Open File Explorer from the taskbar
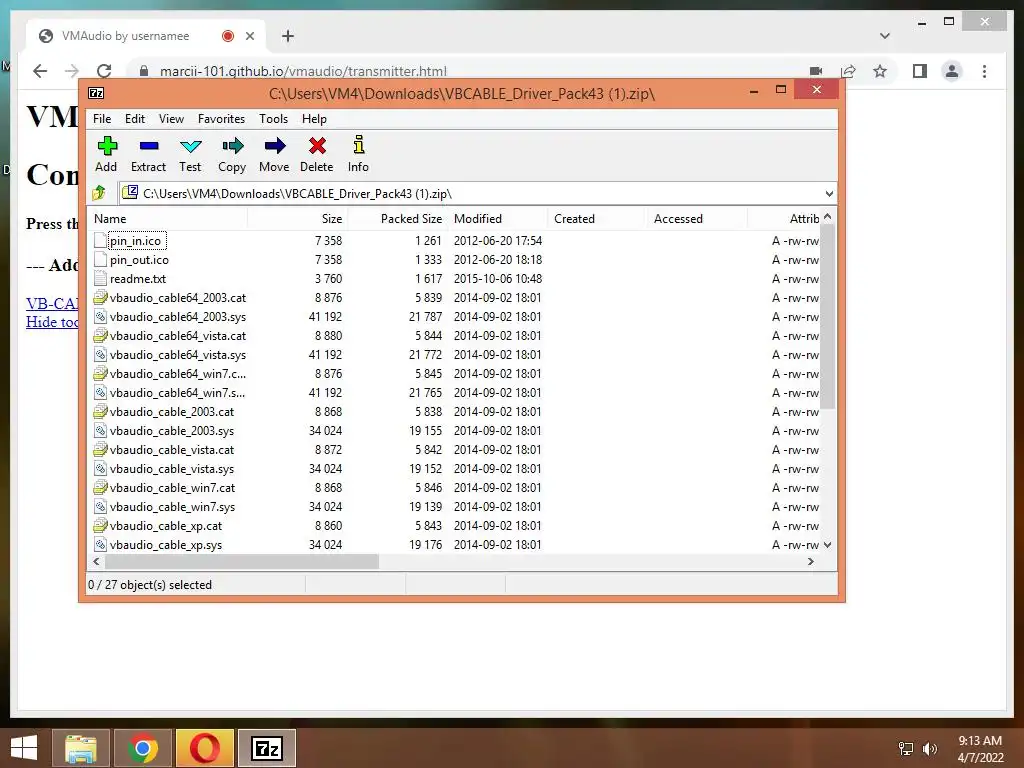This screenshot has height=768, width=1024. click(80, 748)
